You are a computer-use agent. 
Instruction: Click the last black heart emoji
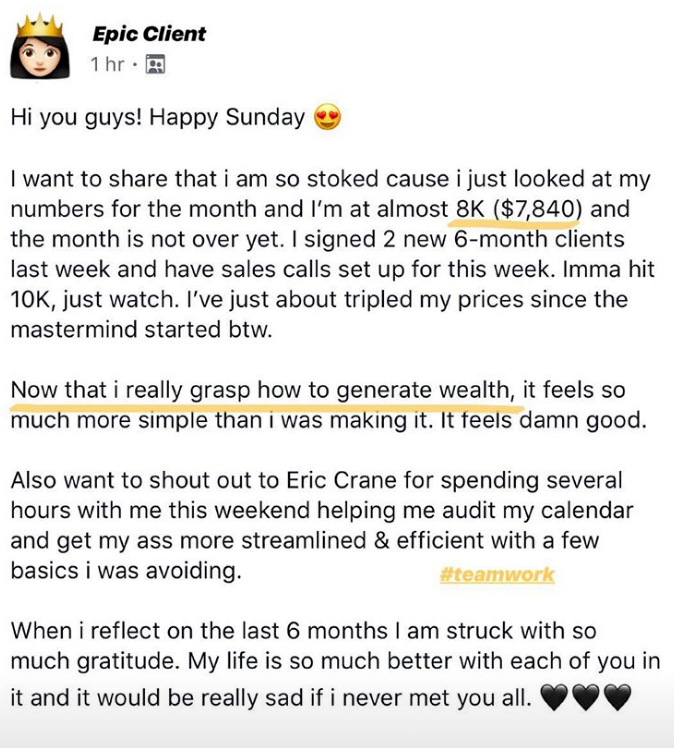coord(617,697)
